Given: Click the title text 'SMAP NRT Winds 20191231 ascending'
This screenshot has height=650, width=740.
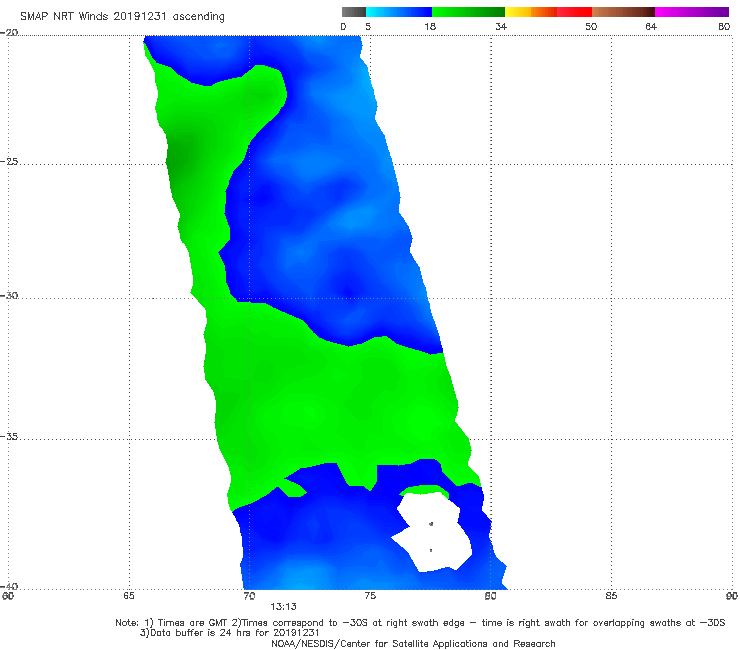Looking at the screenshot, I should click(122, 17).
